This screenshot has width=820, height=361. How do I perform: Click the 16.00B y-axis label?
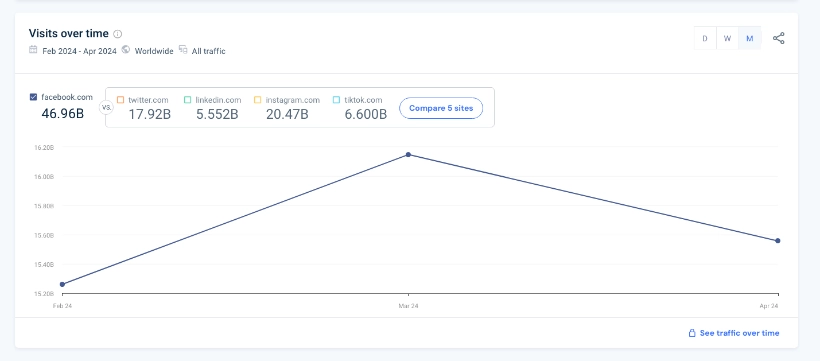pyautogui.click(x=44, y=177)
